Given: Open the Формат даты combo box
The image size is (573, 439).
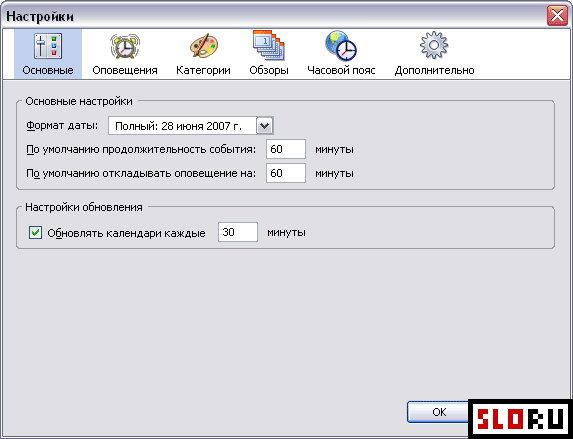Looking at the screenshot, I should (x=191, y=126).
